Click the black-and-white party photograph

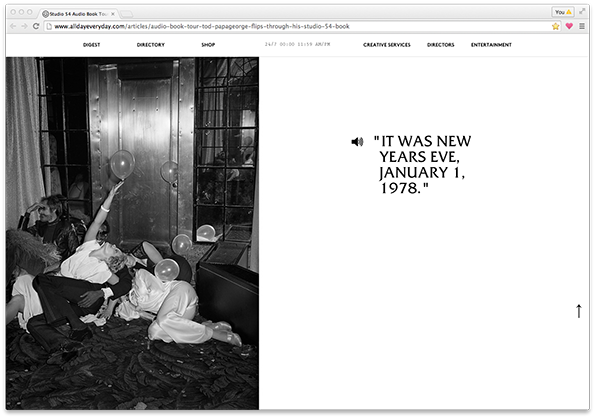[x=132, y=233]
